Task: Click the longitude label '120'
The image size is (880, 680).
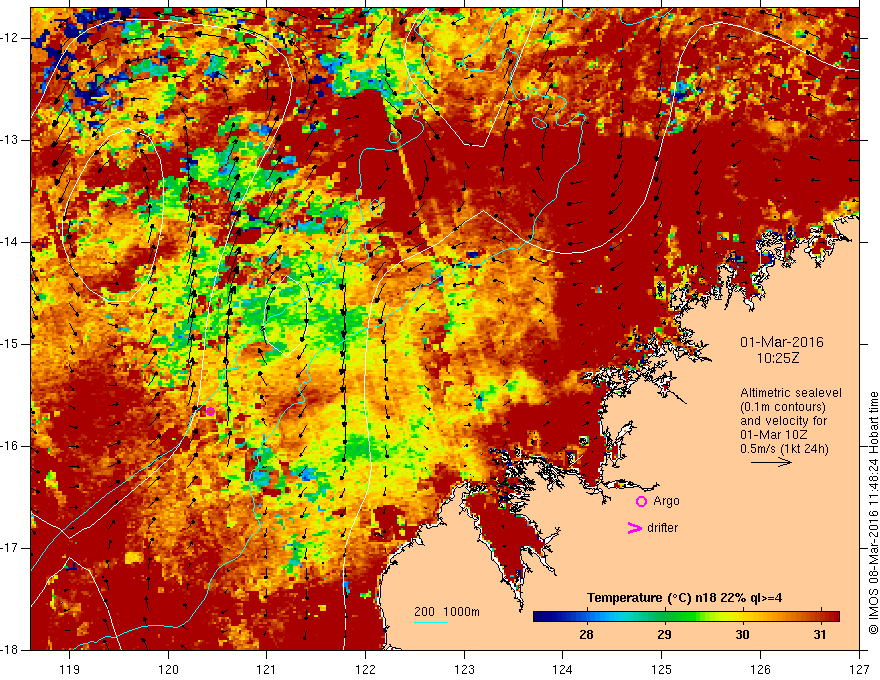Action: click(x=168, y=669)
